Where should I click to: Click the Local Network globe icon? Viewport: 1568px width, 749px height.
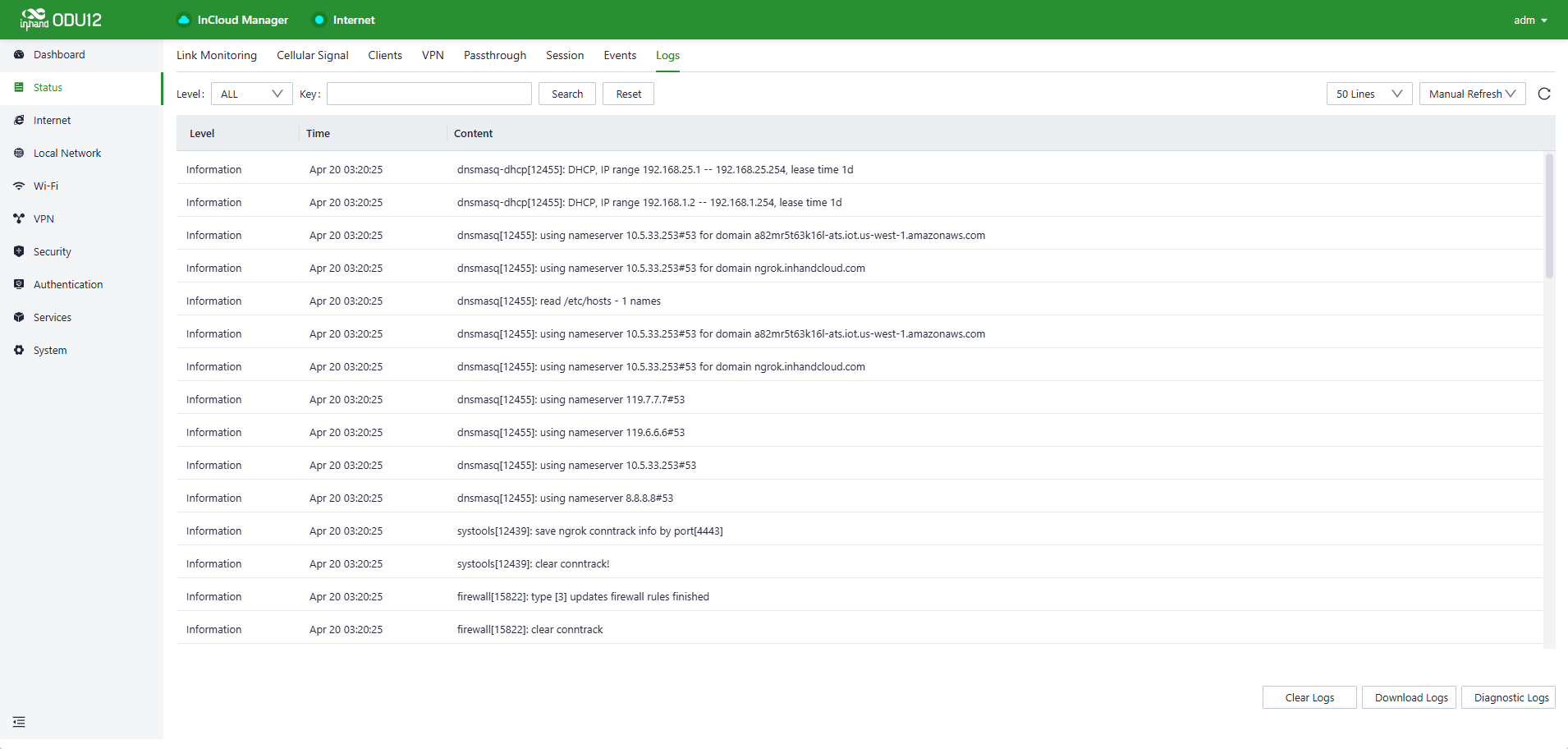click(x=19, y=154)
